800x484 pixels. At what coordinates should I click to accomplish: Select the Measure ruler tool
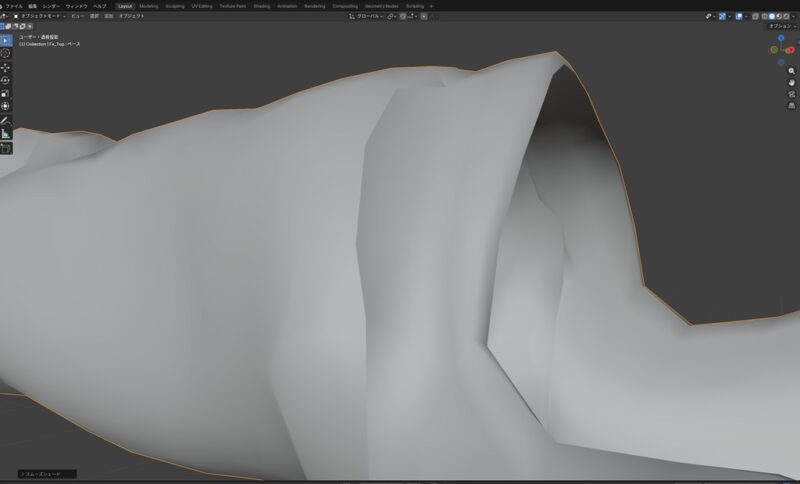(x=6, y=133)
